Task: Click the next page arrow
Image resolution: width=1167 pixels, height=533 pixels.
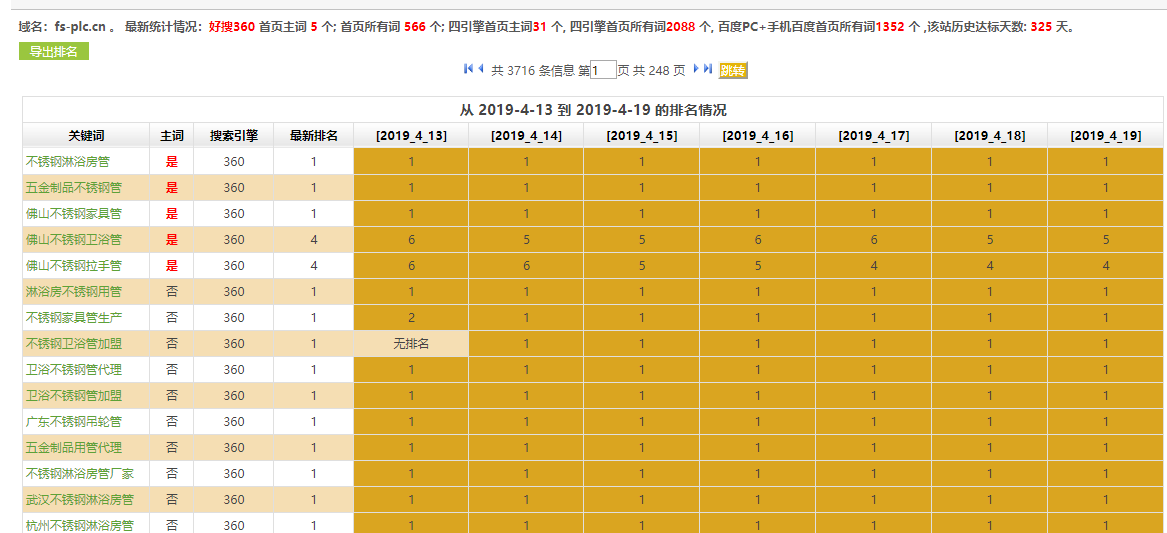Action: 696,69
